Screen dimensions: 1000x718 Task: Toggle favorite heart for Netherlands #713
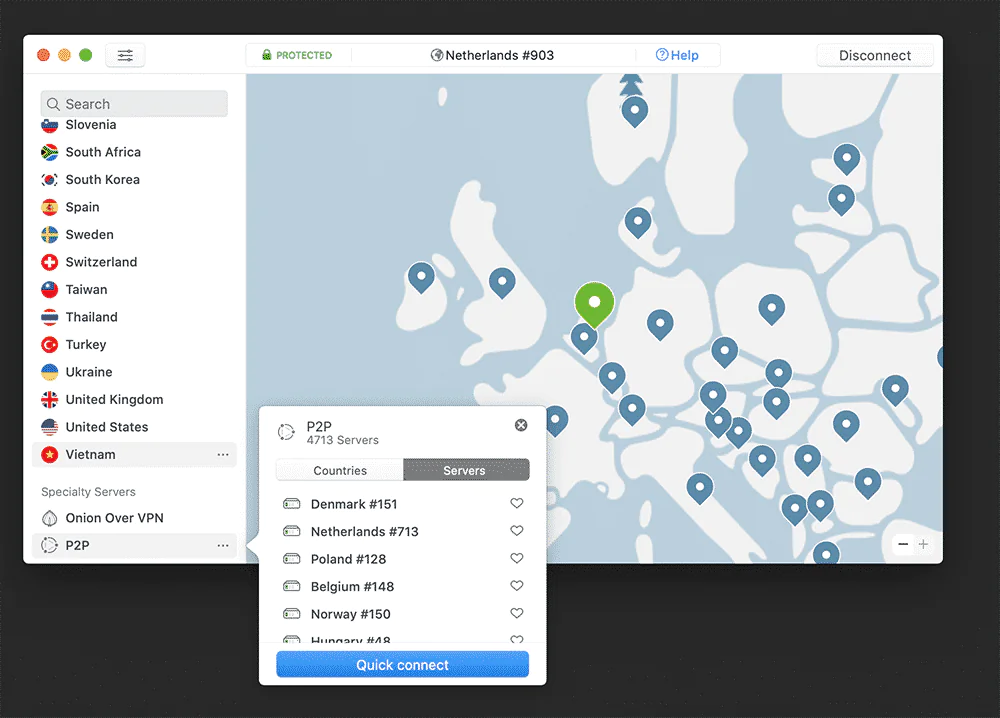click(x=517, y=531)
